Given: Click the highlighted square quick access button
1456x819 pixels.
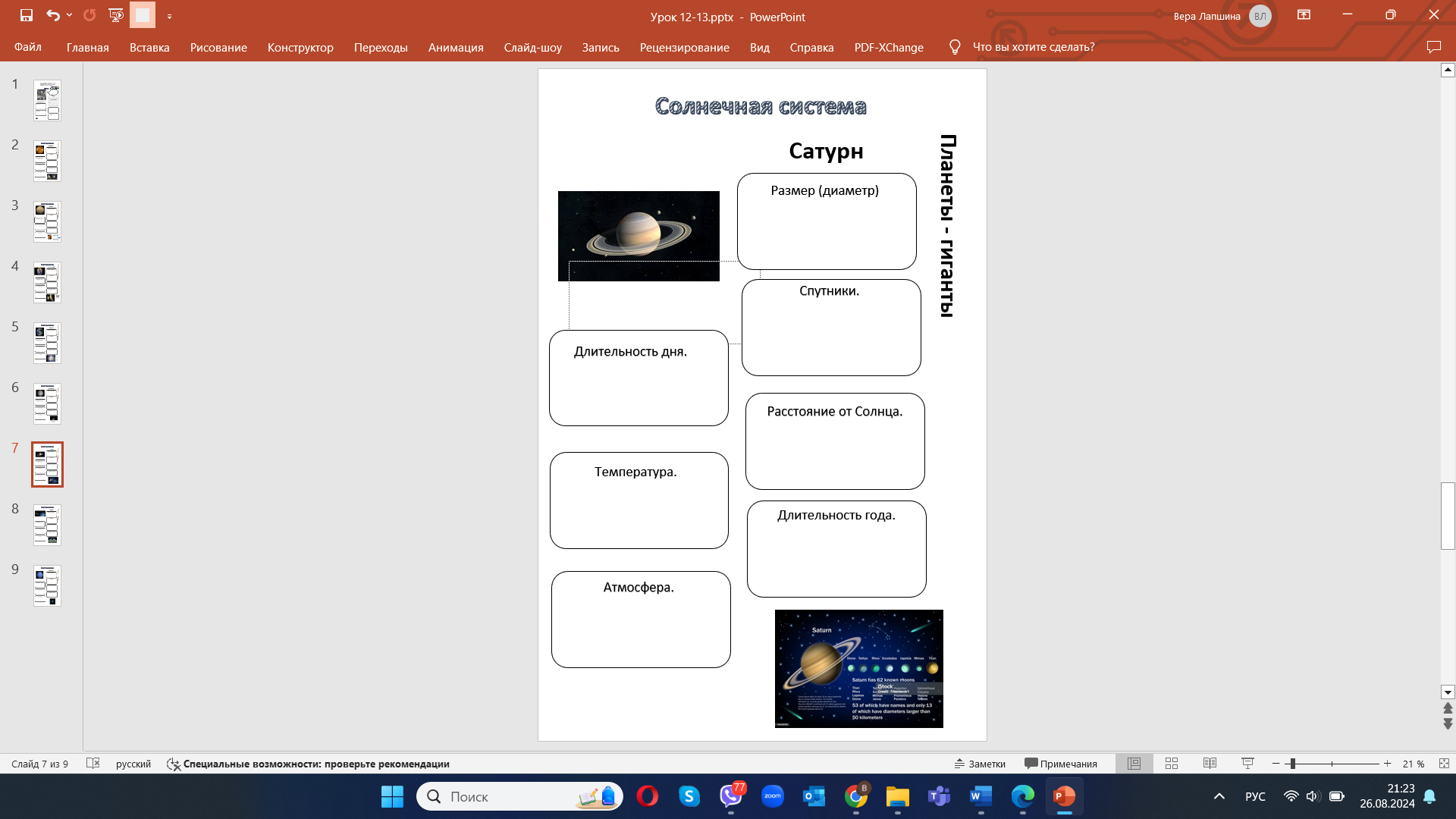Looking at the screenshot, I should (142, 15).
